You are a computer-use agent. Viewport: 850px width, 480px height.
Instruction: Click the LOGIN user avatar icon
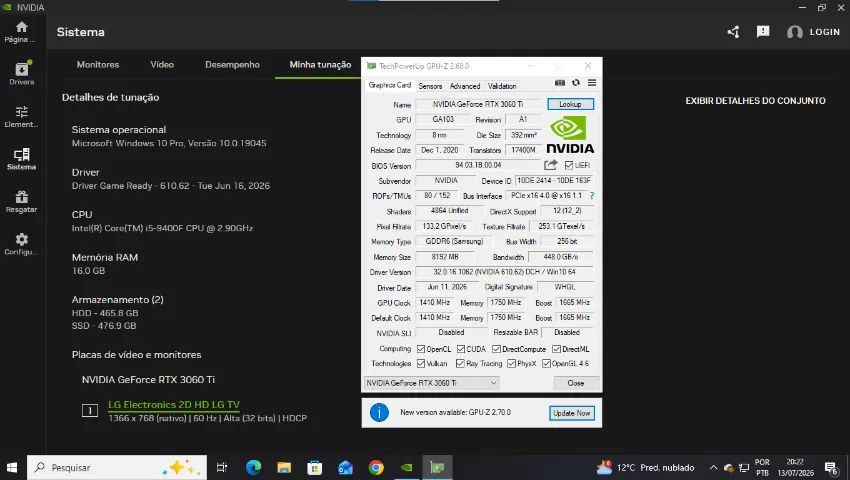(795, 32)
